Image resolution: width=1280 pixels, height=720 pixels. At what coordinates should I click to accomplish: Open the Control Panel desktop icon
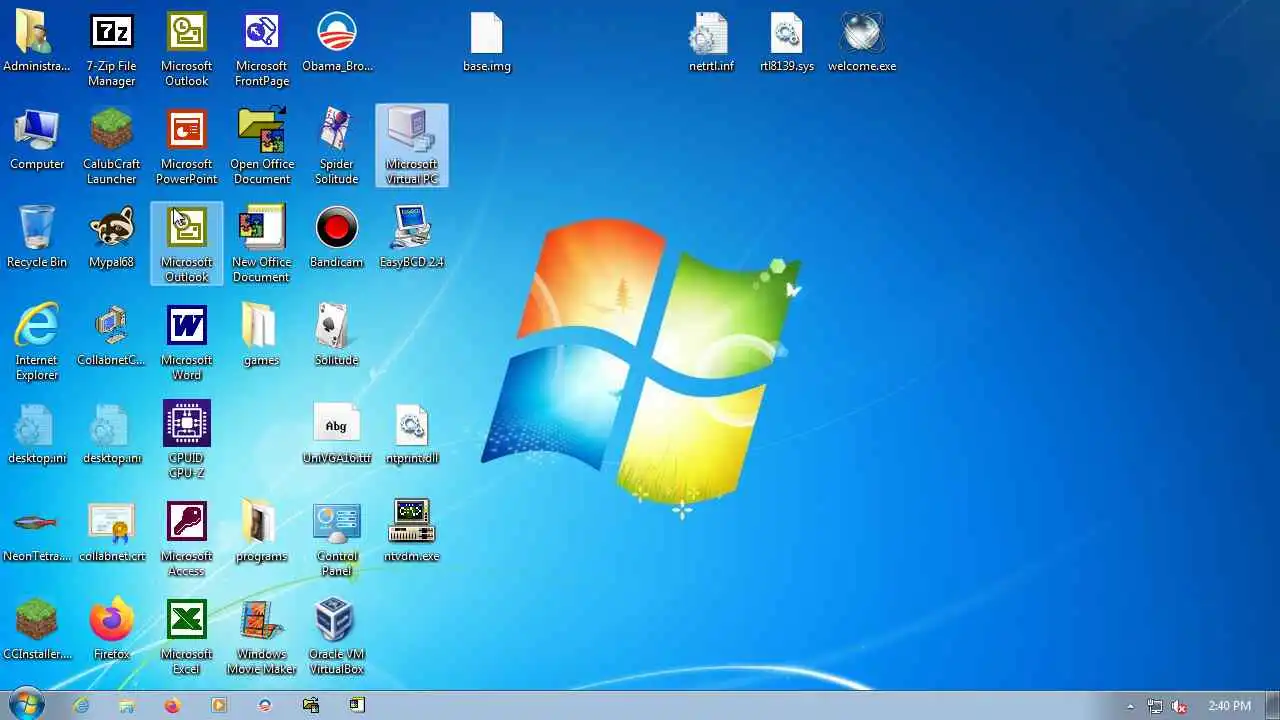tap(336, 539)
